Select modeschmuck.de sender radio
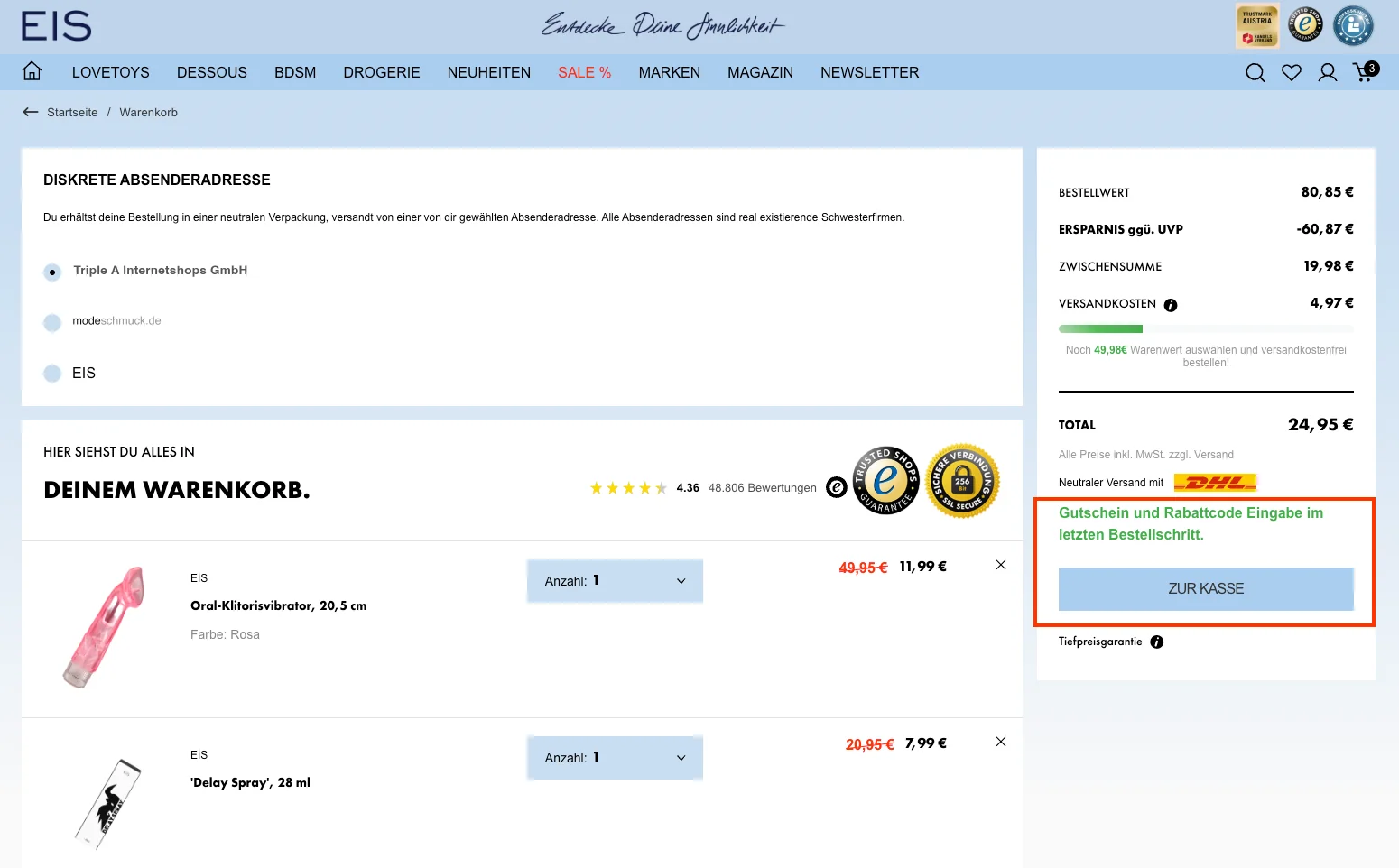This screenshot has width=1399, height=868. (x=52, y=322)
